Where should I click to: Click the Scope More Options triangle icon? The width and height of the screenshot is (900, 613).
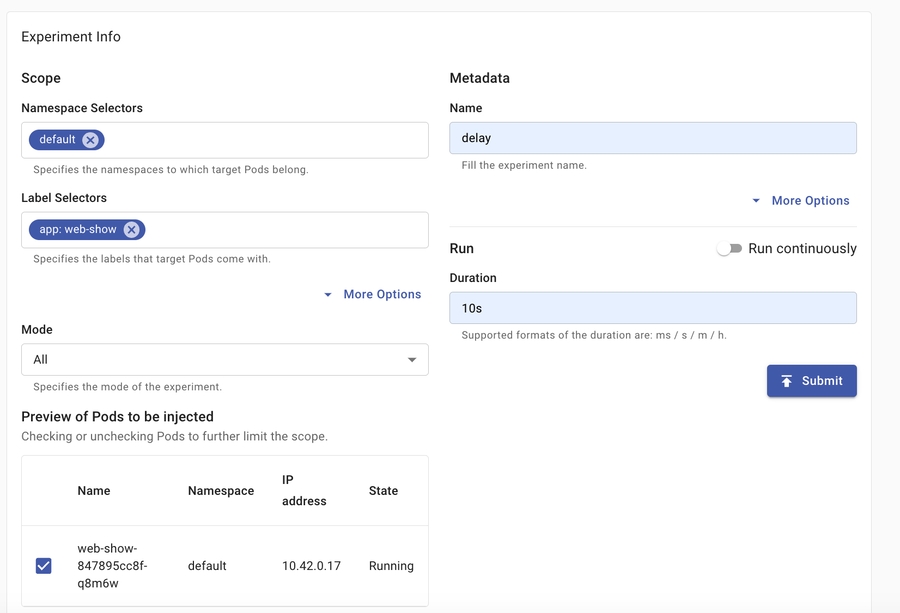pyautogui.click(x=328, y=295)
